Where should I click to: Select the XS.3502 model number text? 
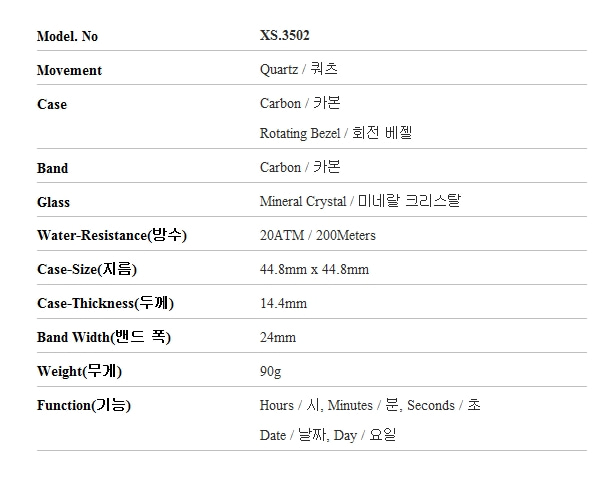284,36
